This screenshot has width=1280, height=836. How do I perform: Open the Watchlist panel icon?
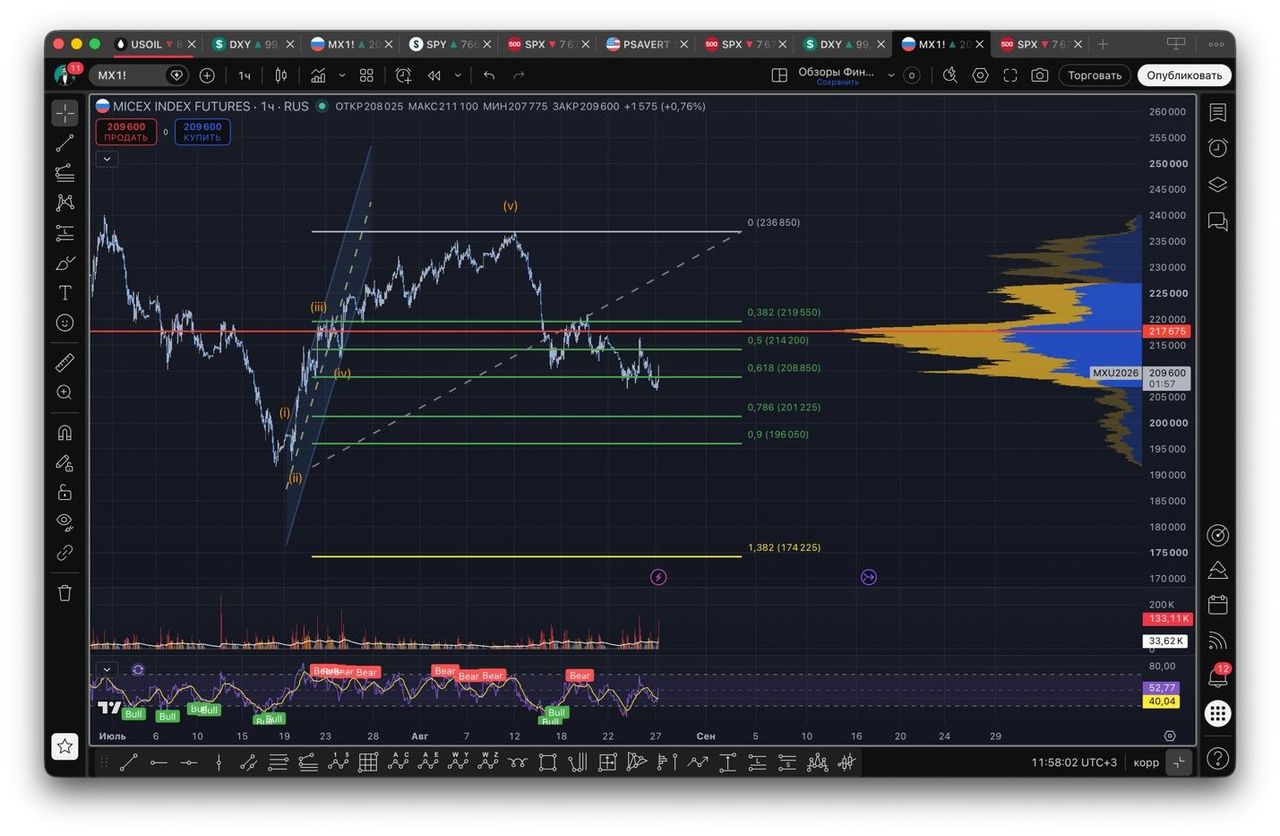tap(1217, 112)
